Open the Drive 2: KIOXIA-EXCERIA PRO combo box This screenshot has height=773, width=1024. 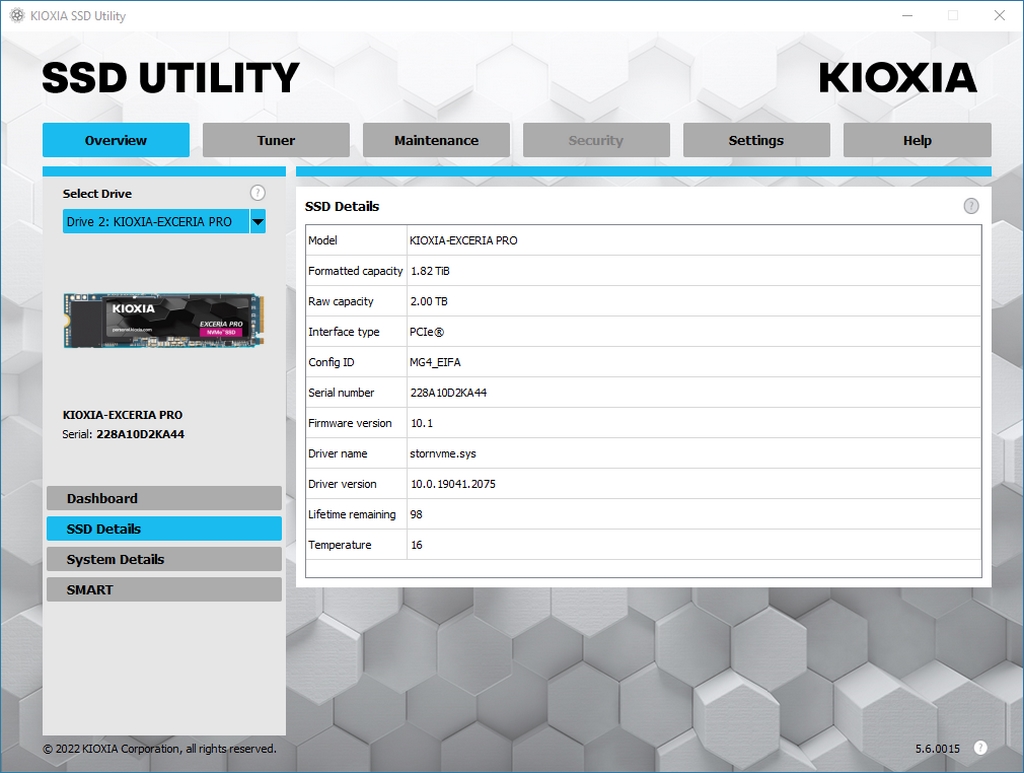pyautogui.click(x=164, y=221)
